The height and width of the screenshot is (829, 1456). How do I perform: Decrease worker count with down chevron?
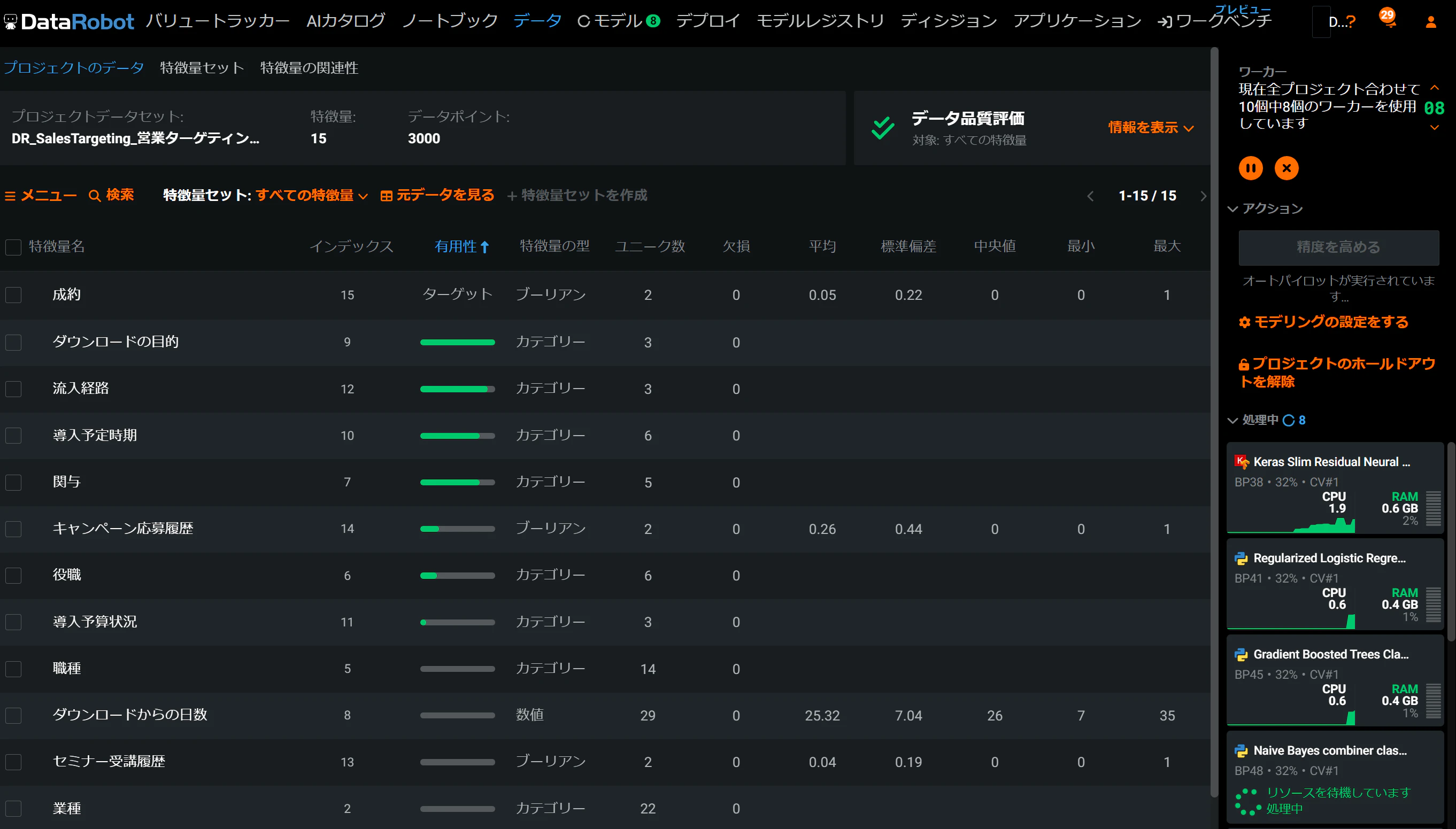pyautogui.click(x=1435, y=128)
